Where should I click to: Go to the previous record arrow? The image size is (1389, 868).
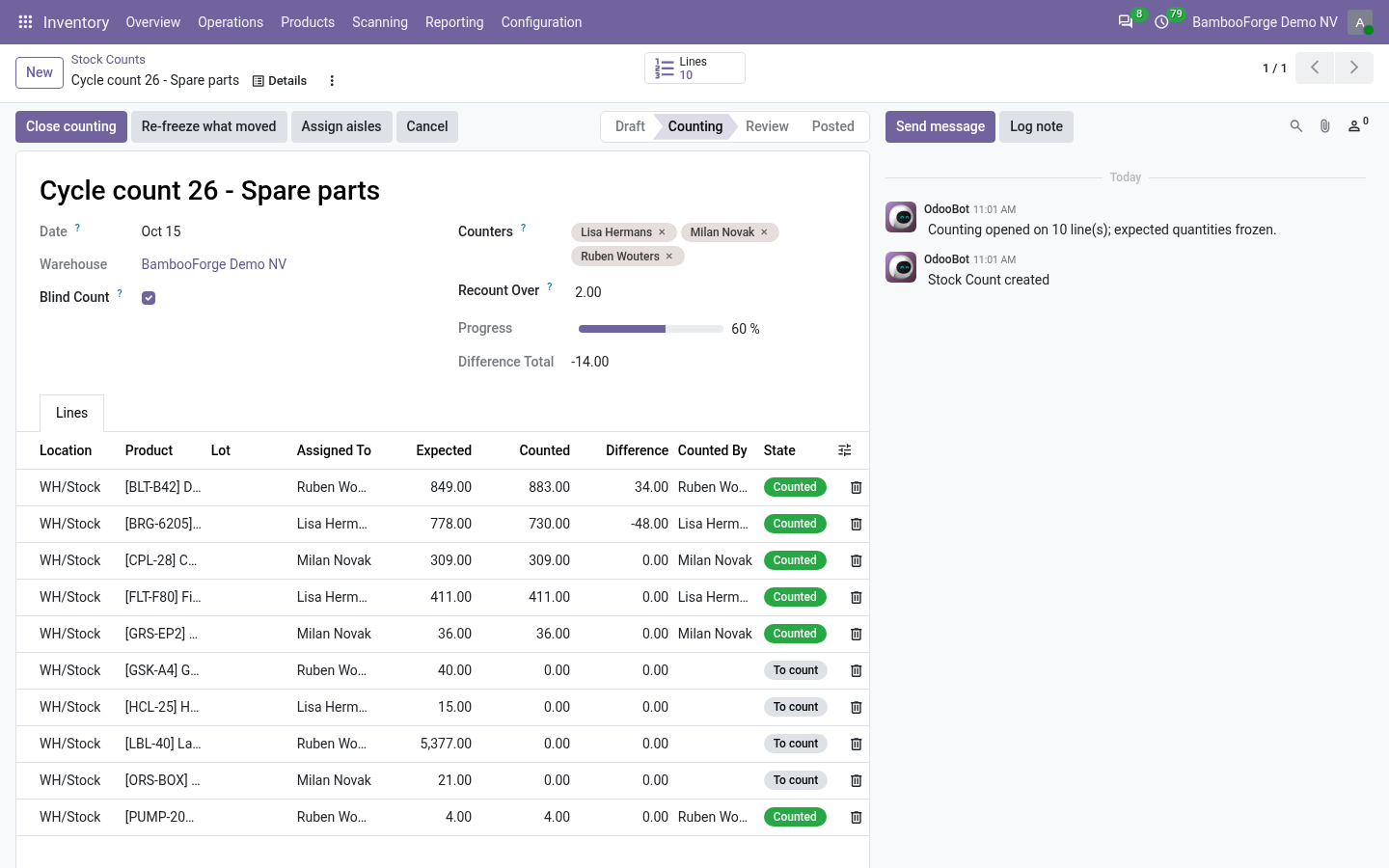point(1315,68)
